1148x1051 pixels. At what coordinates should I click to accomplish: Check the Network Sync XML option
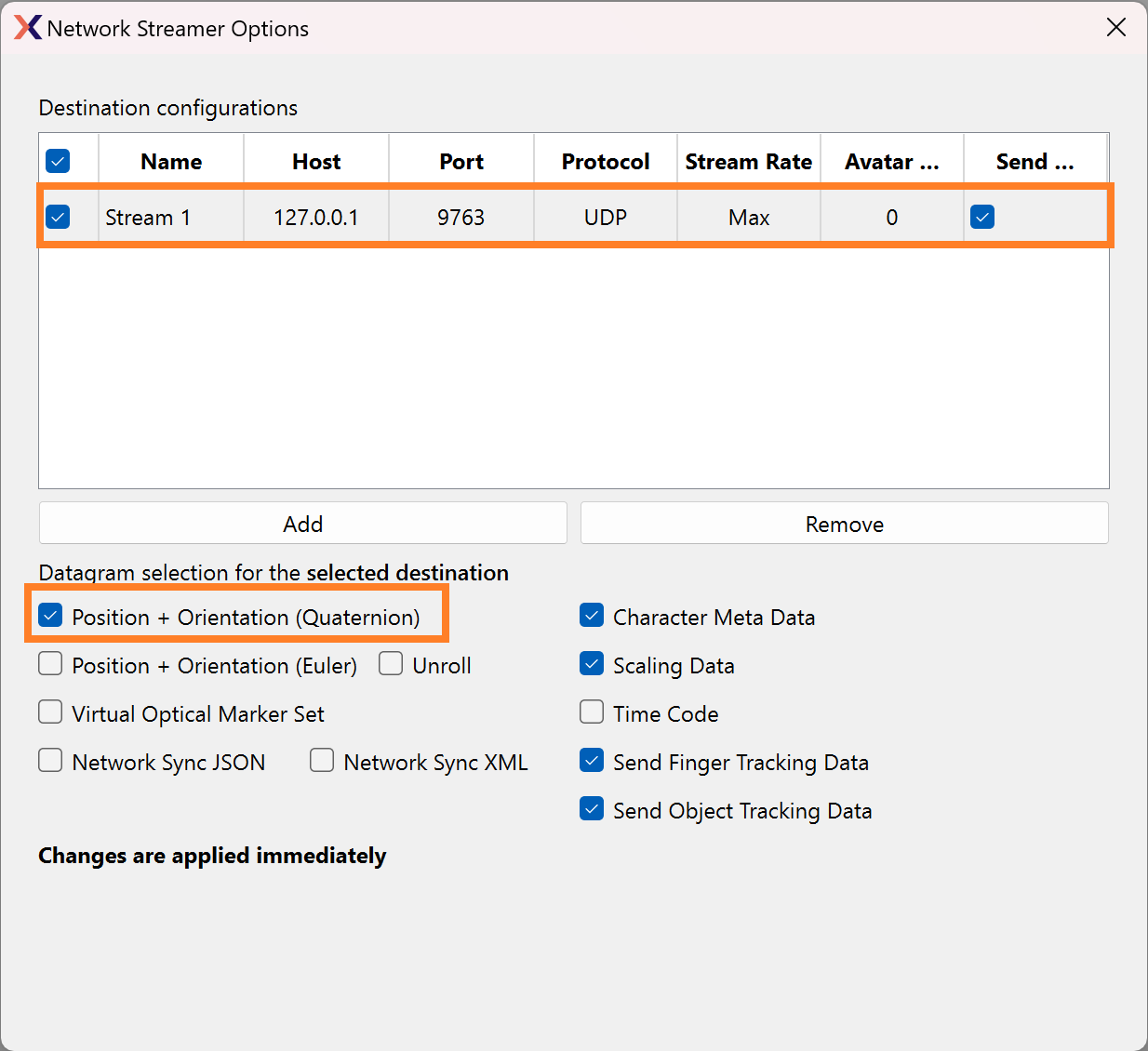(322, 761)
